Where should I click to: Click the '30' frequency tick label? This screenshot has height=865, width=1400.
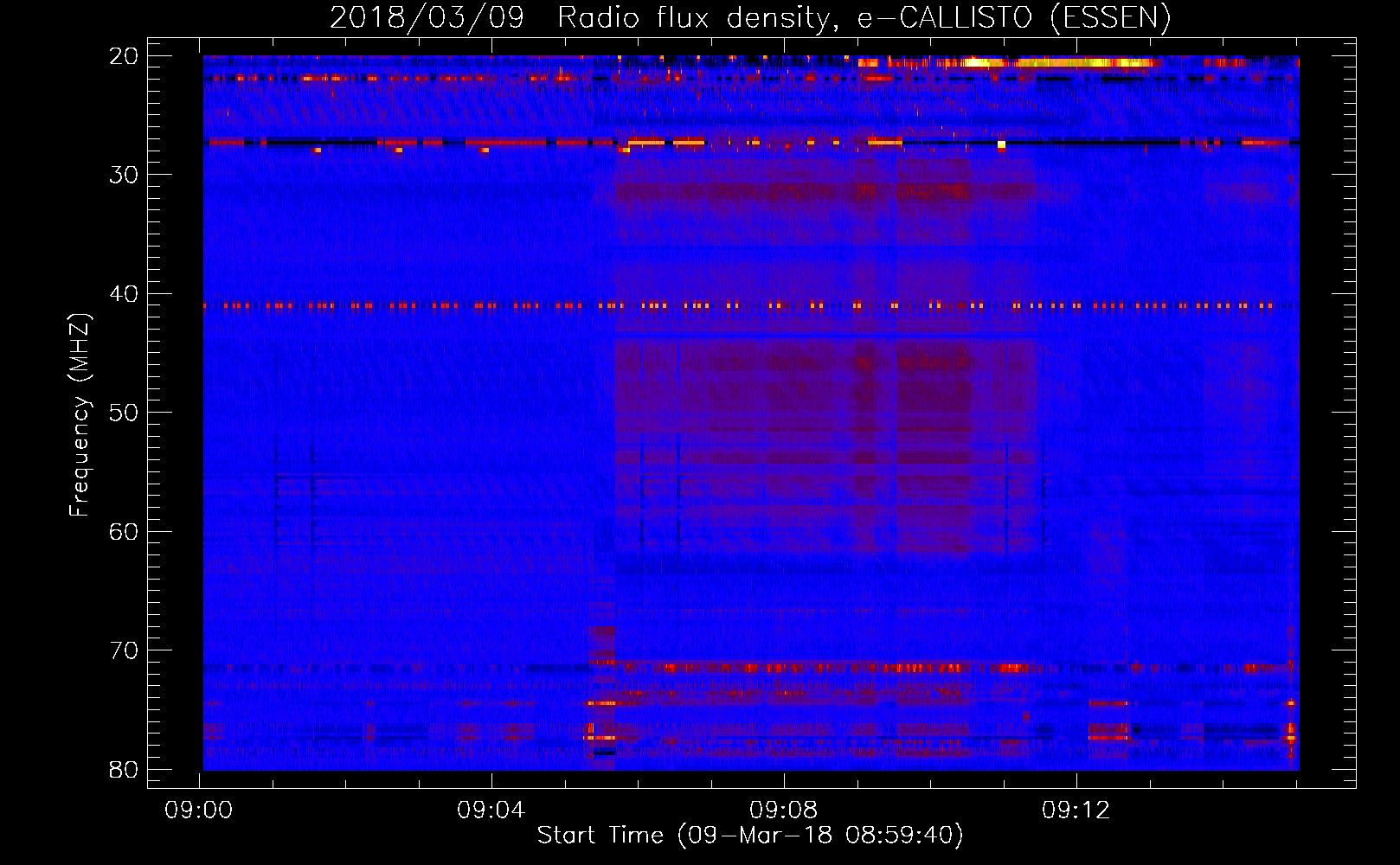point(124,175)
